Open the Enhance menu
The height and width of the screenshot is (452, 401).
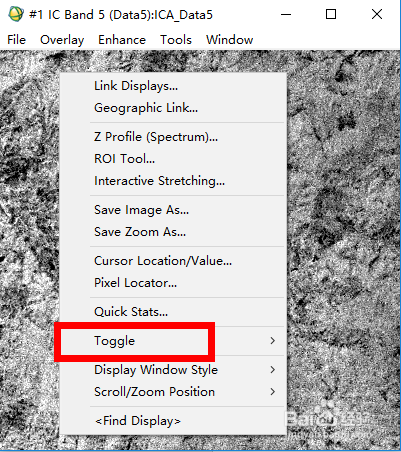point(122,40)
